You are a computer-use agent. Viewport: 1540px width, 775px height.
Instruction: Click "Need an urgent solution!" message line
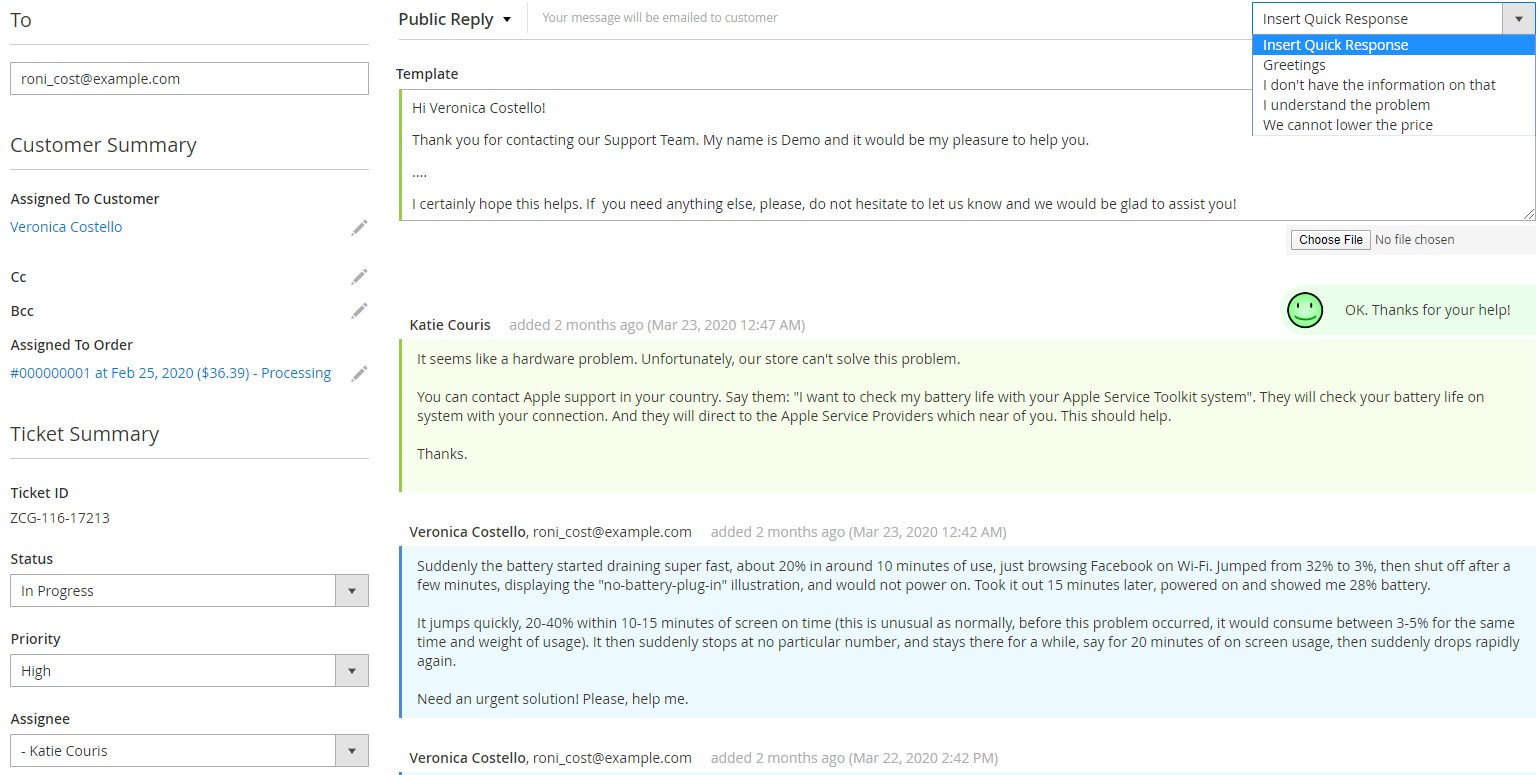click(552, 699)
